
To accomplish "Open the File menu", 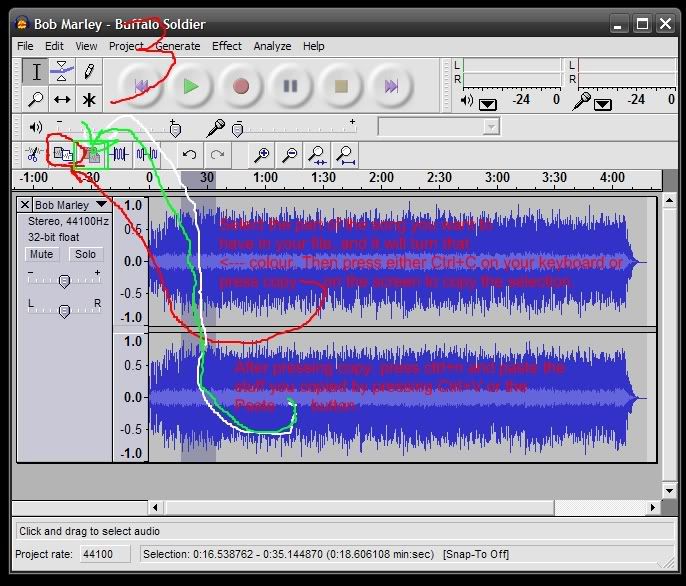I will click(x=25, y=46).
